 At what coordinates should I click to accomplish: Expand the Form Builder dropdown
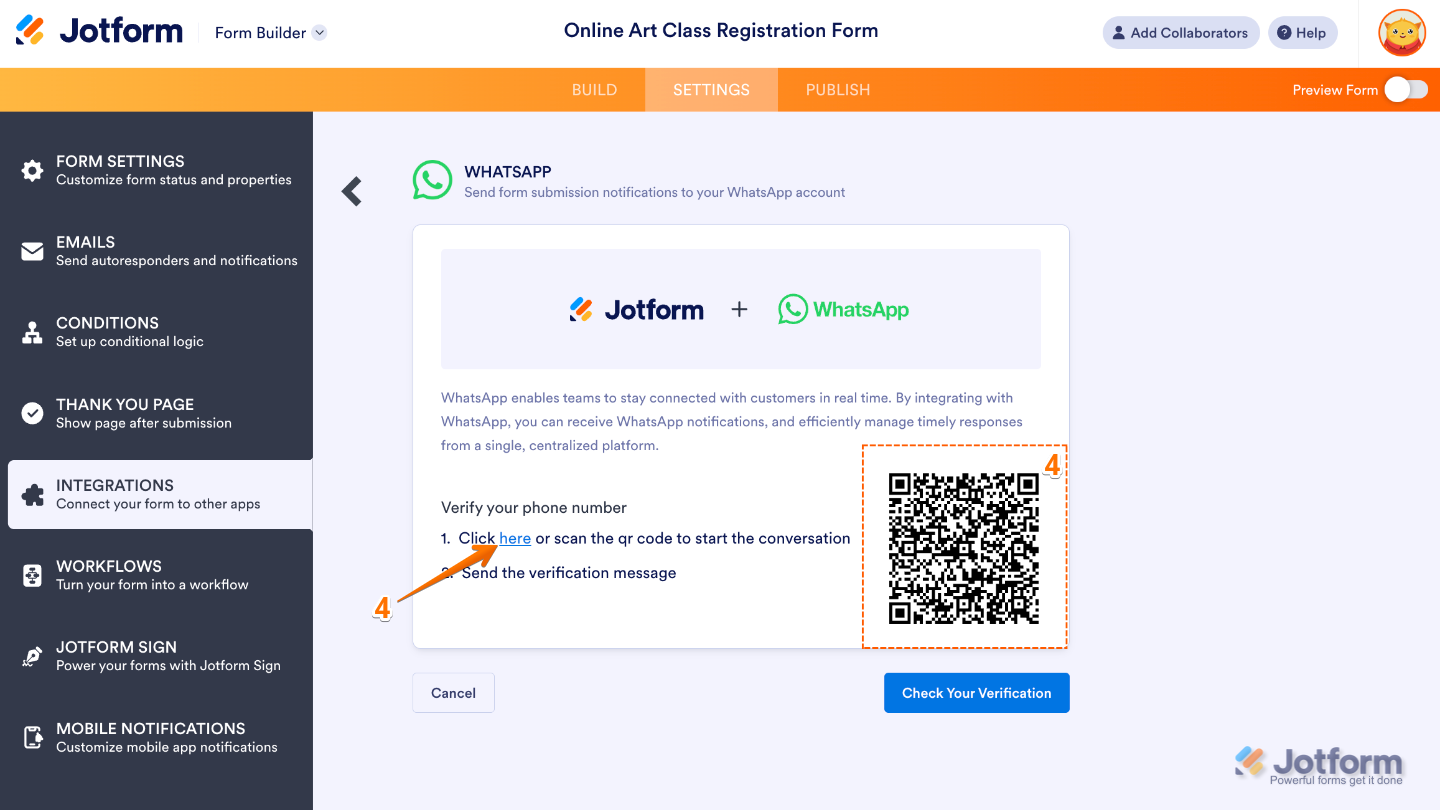[319, 33]
